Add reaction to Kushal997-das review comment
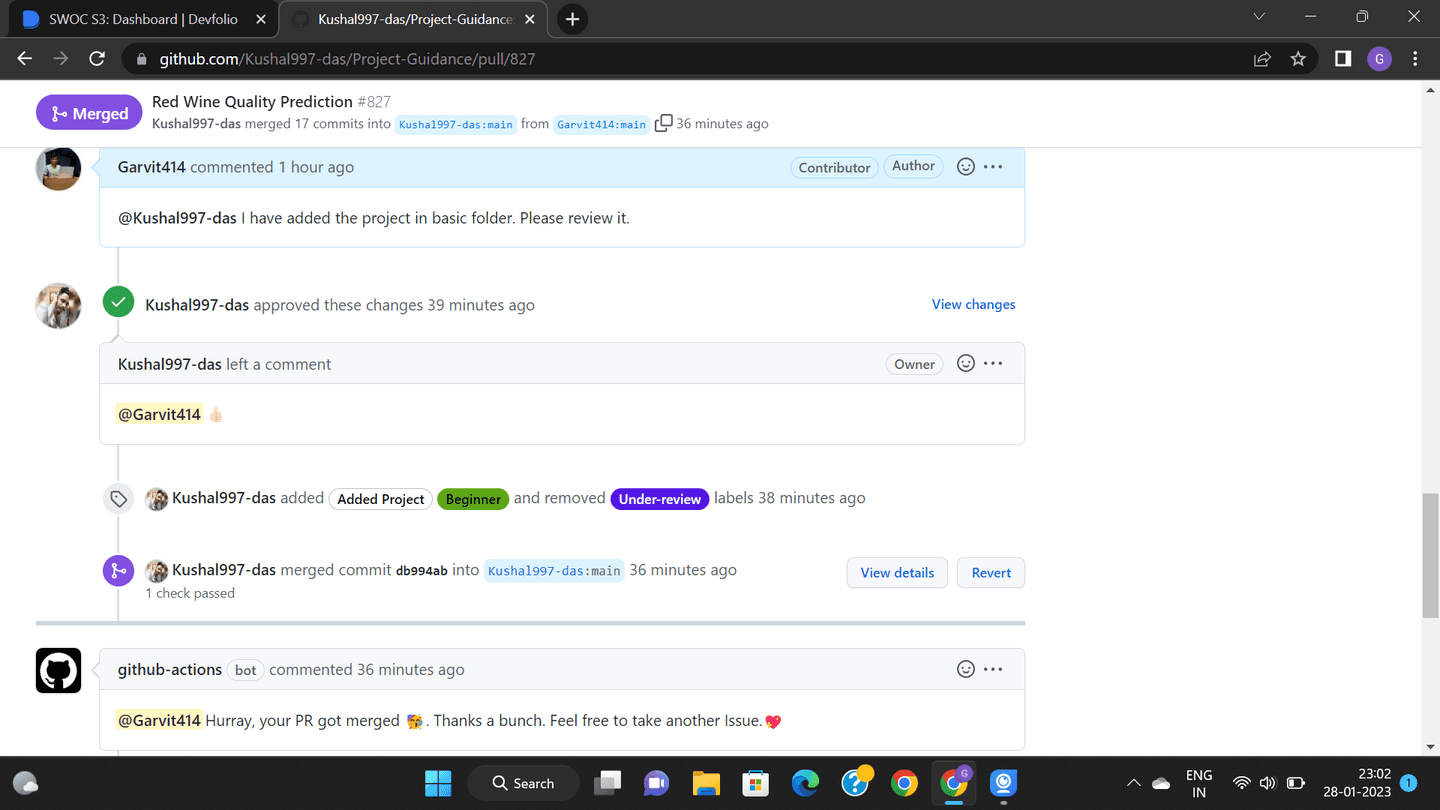 pyautogui.click(x=966, y=363)
